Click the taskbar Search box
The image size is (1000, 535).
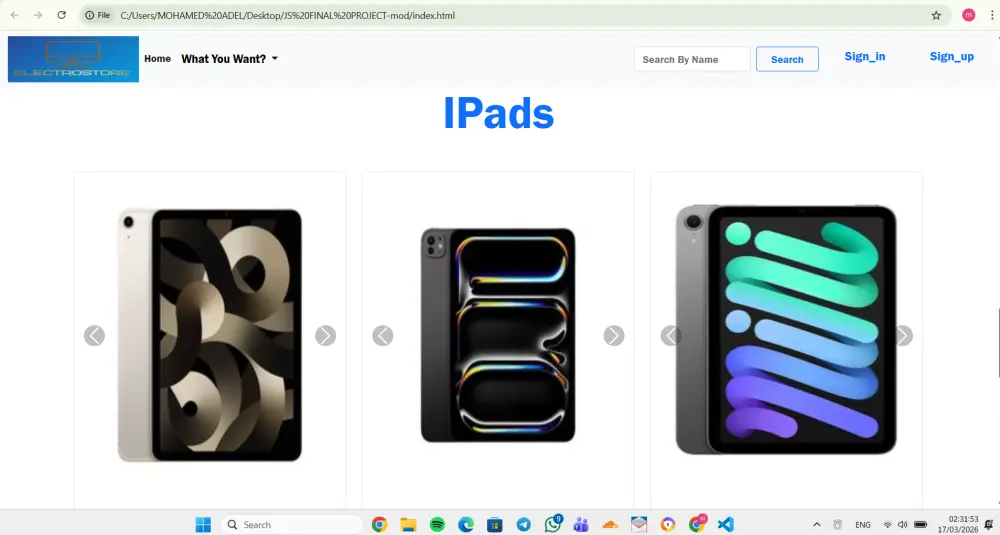tap(293, 524)
